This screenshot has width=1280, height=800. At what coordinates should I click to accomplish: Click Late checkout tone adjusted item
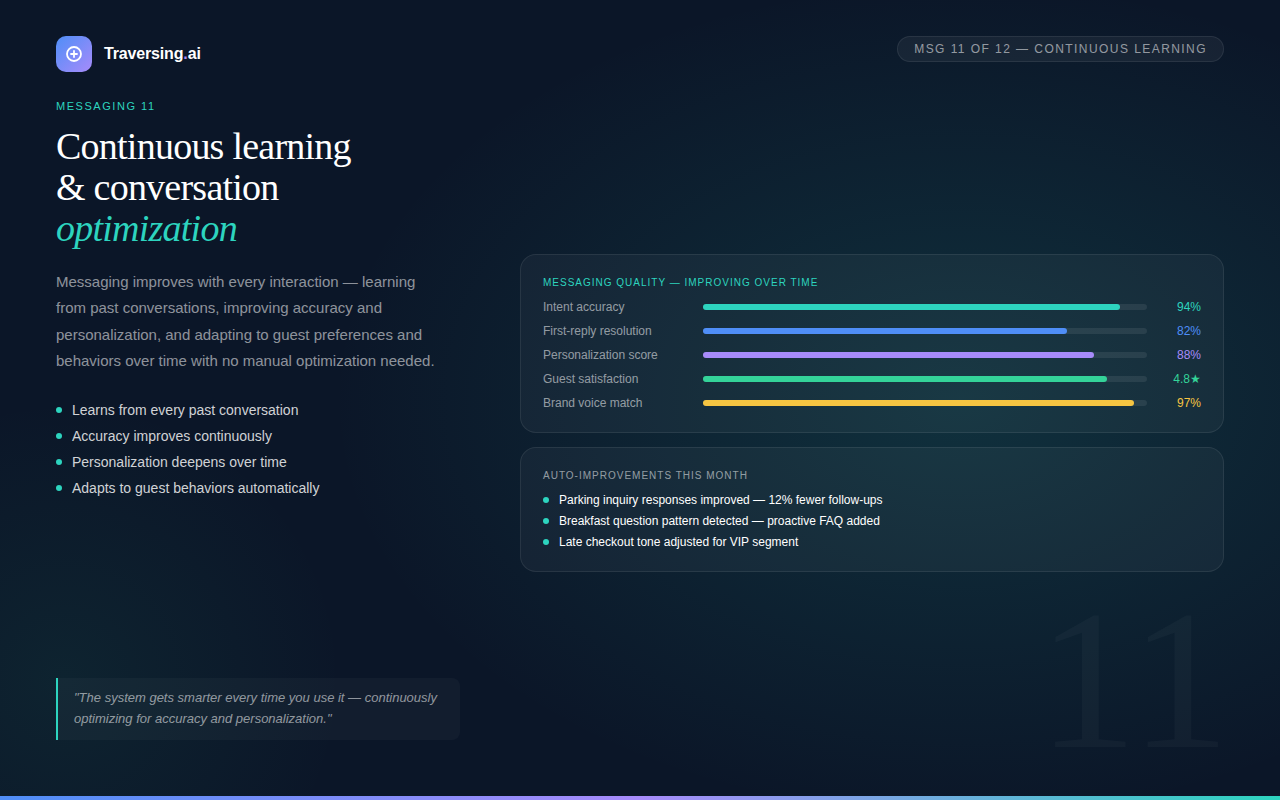(x=678, y=542)
